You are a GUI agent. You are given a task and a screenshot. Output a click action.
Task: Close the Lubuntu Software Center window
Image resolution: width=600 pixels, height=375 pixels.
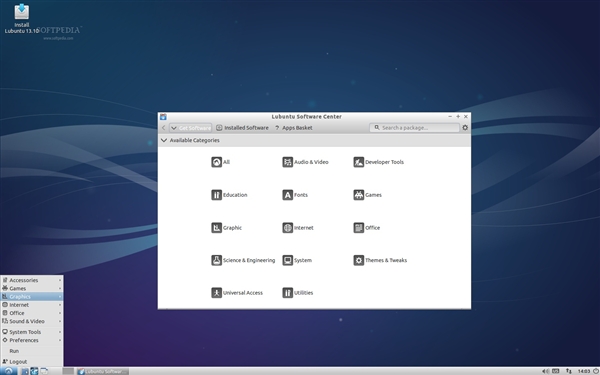[466, 116]
